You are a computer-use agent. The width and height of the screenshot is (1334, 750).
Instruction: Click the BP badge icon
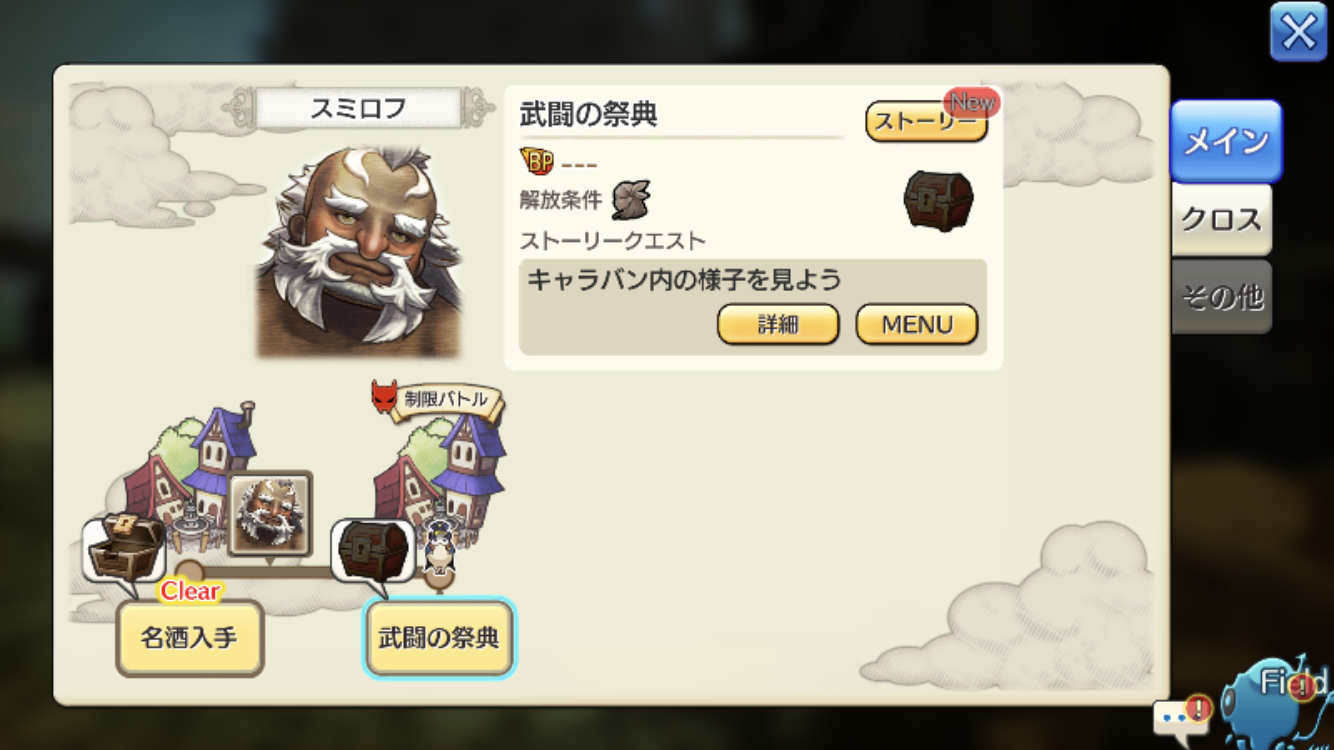pos(536,161)
